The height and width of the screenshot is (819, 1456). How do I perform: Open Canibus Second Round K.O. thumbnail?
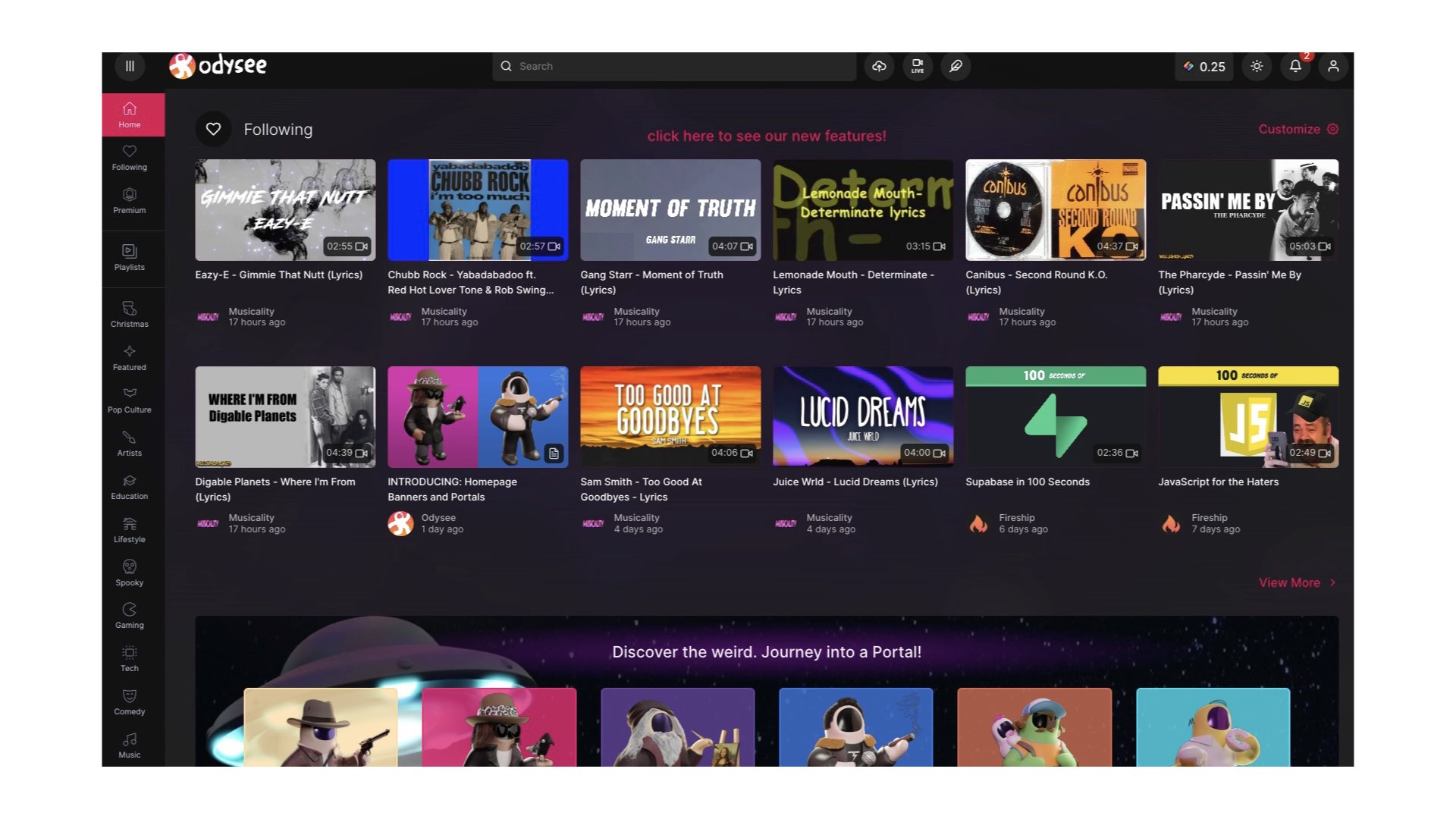1056,210
